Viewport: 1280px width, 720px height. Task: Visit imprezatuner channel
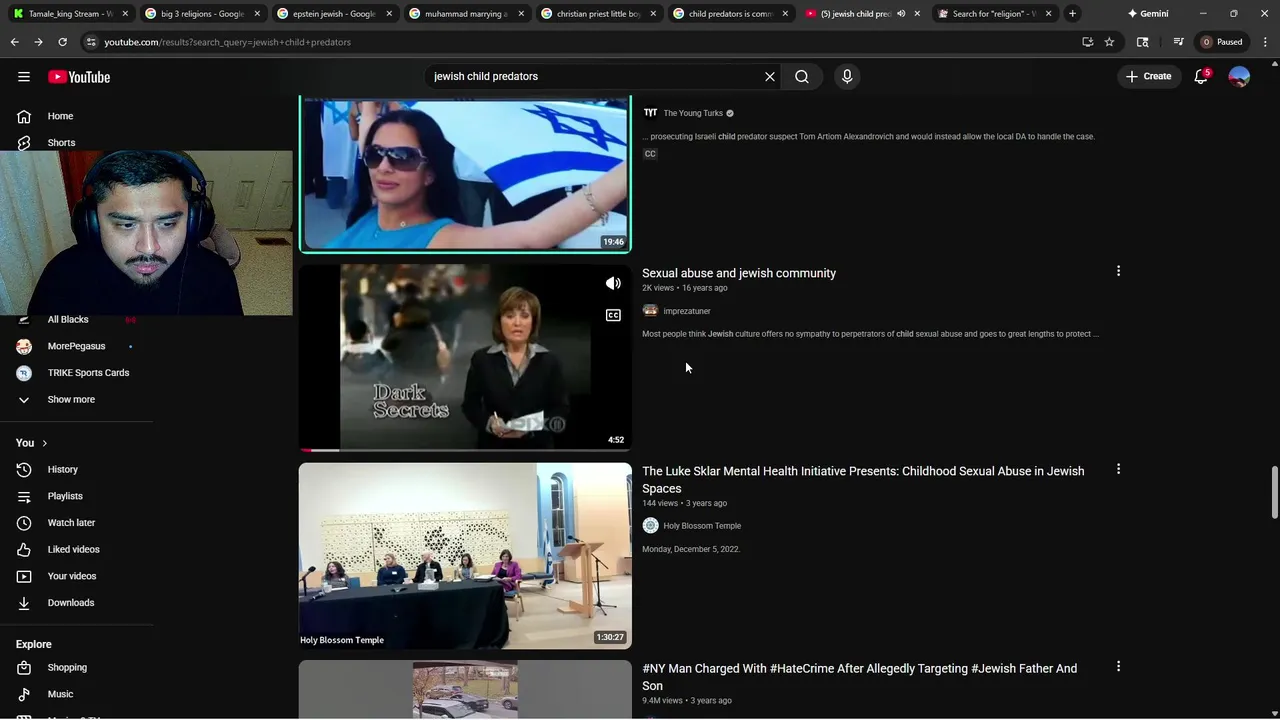click(687, 311)
